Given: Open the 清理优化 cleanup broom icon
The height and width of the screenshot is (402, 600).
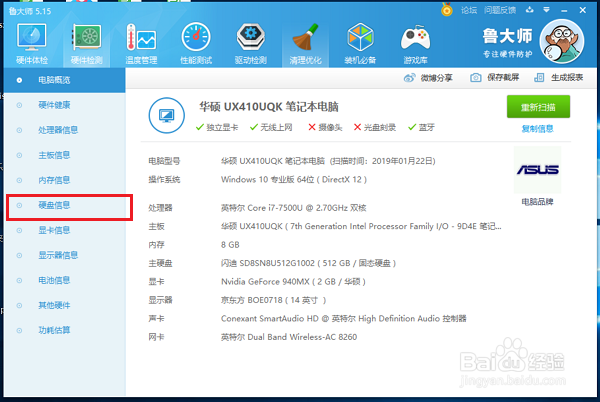Looking at the screenshot, I should [305, 43].
